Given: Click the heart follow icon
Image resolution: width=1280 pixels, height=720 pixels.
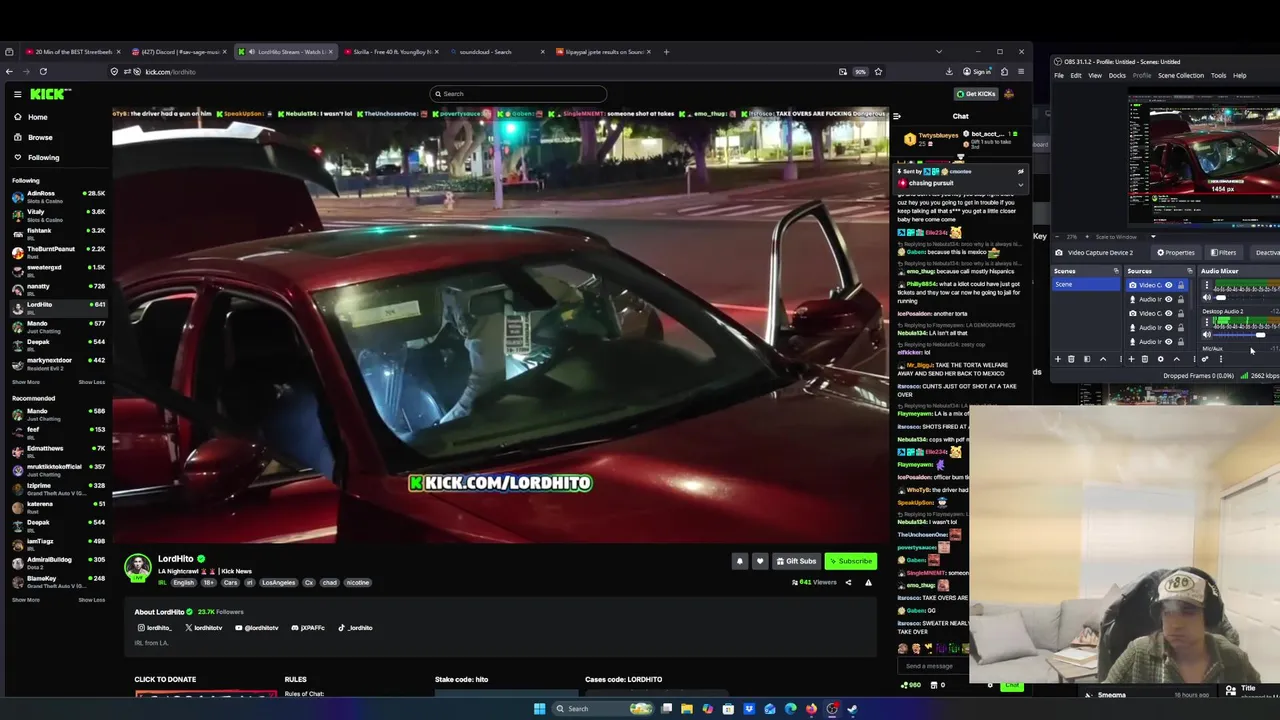Looking at the screenshot, I should pyautogui.click(x=760, y=561).
